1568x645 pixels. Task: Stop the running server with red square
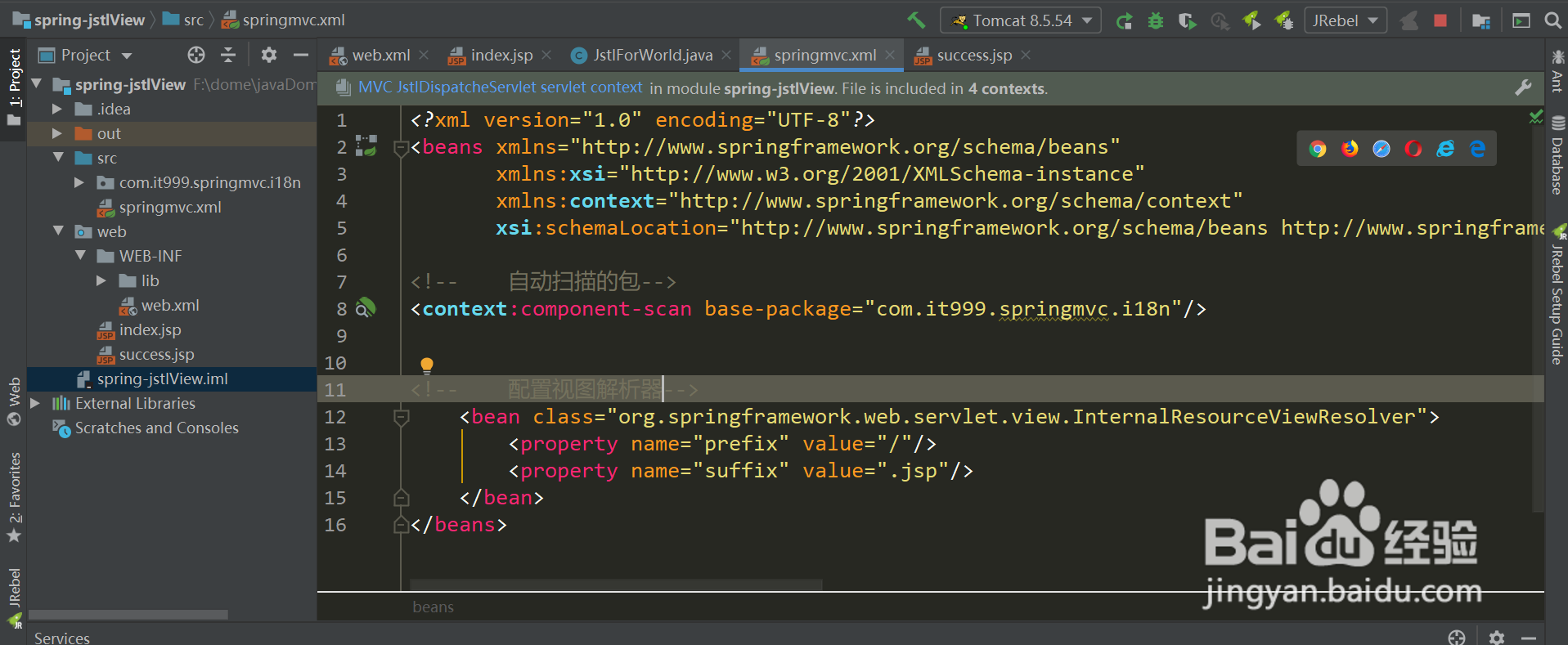[1440, 20]
